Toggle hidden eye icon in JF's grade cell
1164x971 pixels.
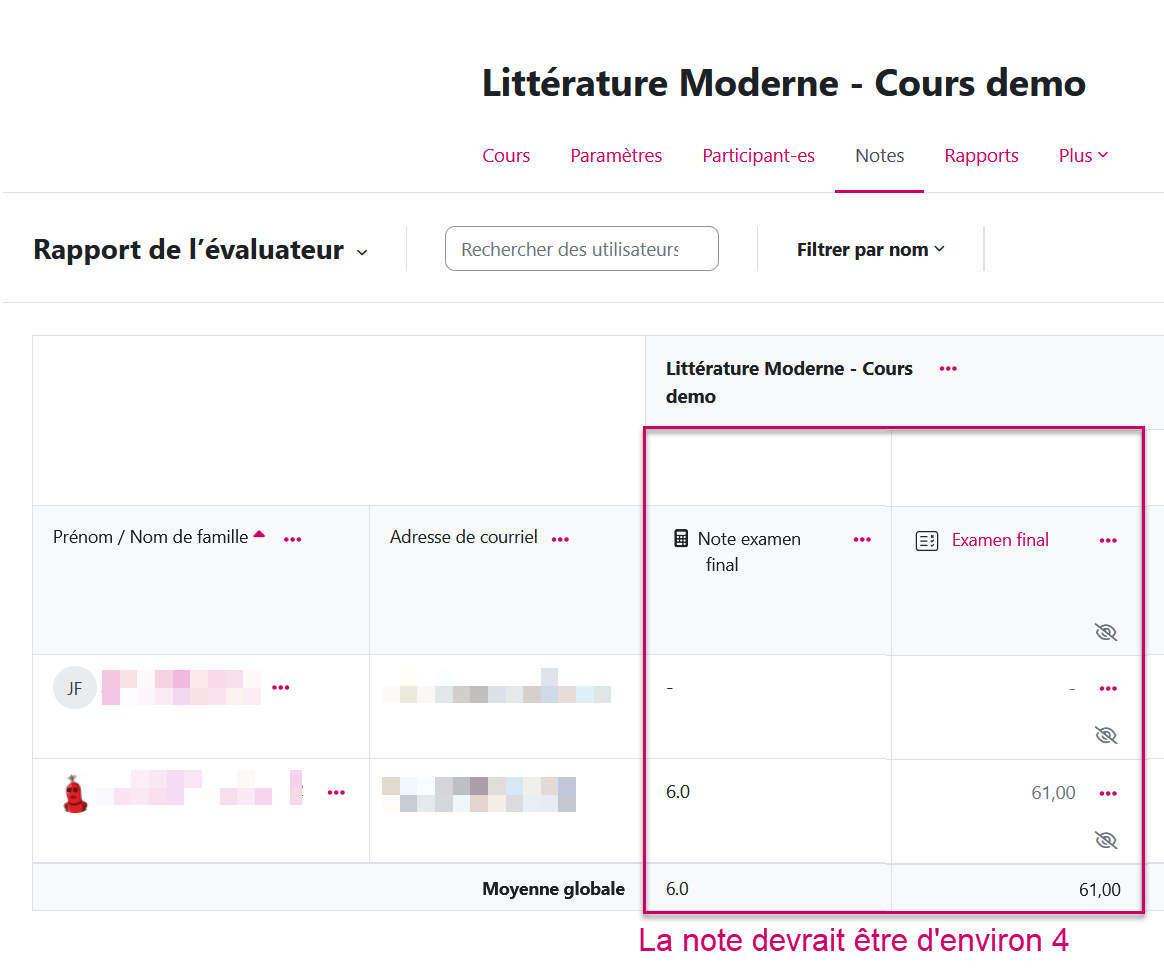click(x=1105, y=735)
